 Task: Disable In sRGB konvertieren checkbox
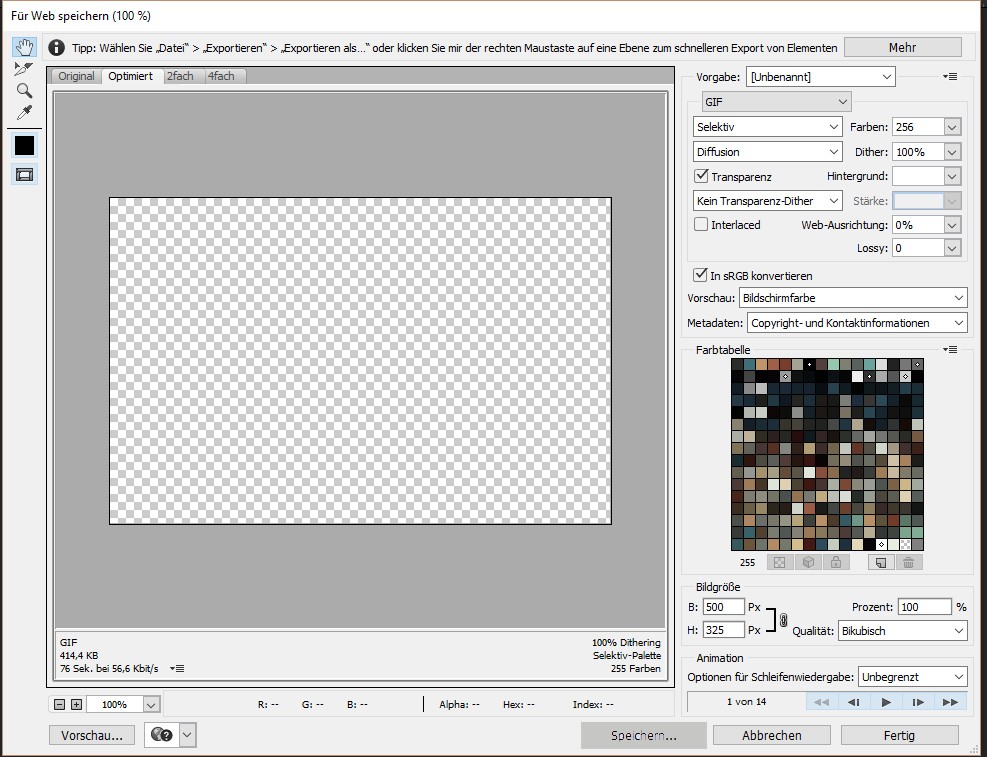(x=701, y=276)
